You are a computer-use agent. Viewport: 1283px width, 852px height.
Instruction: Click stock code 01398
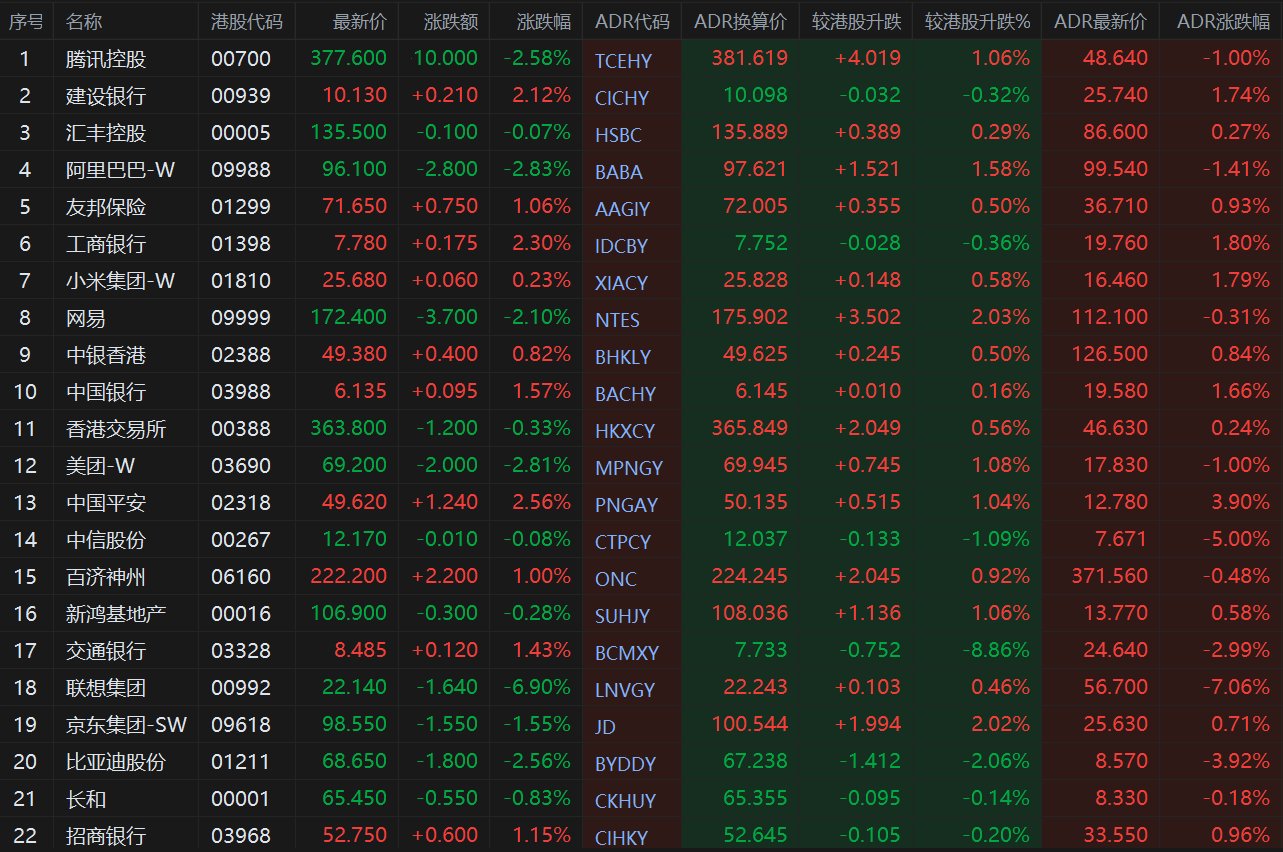click(x=241, y=244)
